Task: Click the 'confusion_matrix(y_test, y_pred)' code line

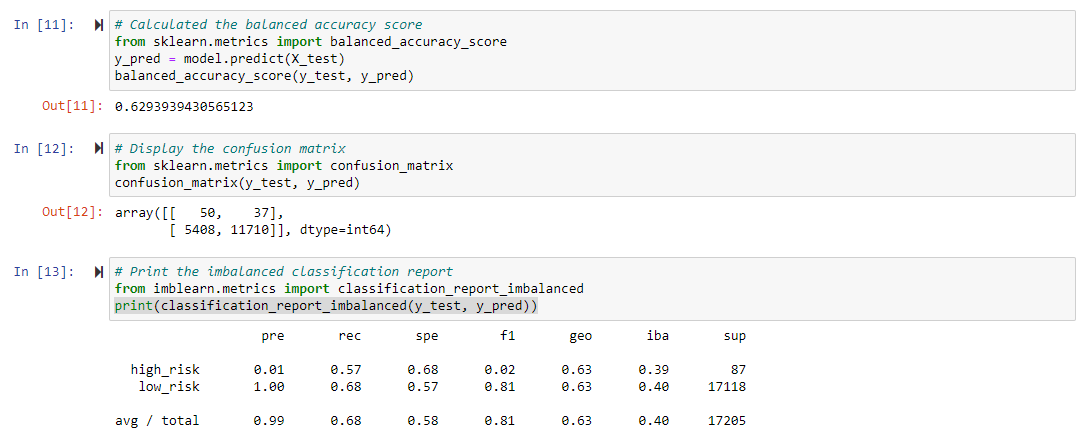Action: pos(237,183)
